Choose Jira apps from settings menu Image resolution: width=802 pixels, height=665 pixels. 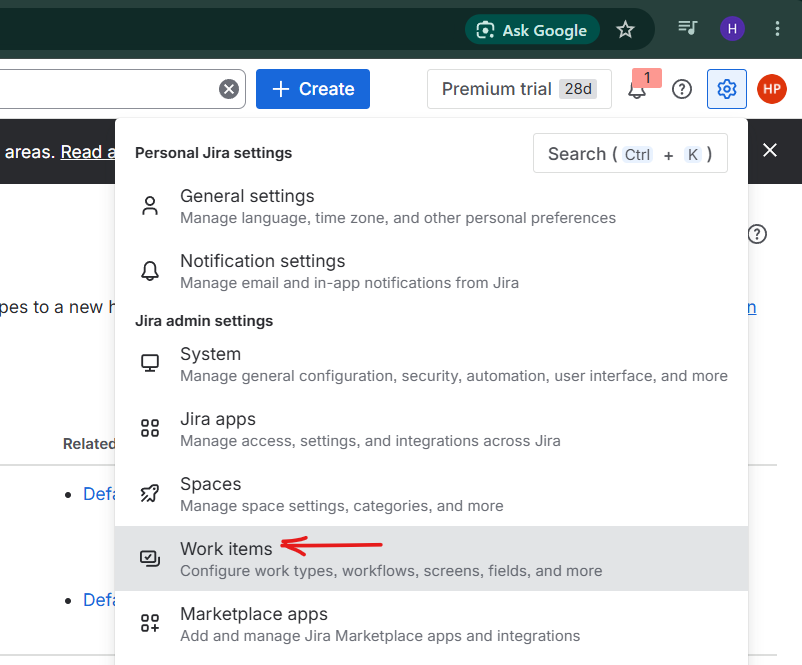(x=431, y=429)
